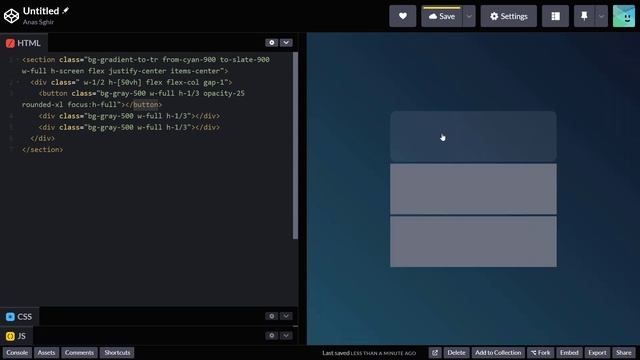640x360 pixels.
Task: Click the closing section tag line
Action: click(42, 150)
